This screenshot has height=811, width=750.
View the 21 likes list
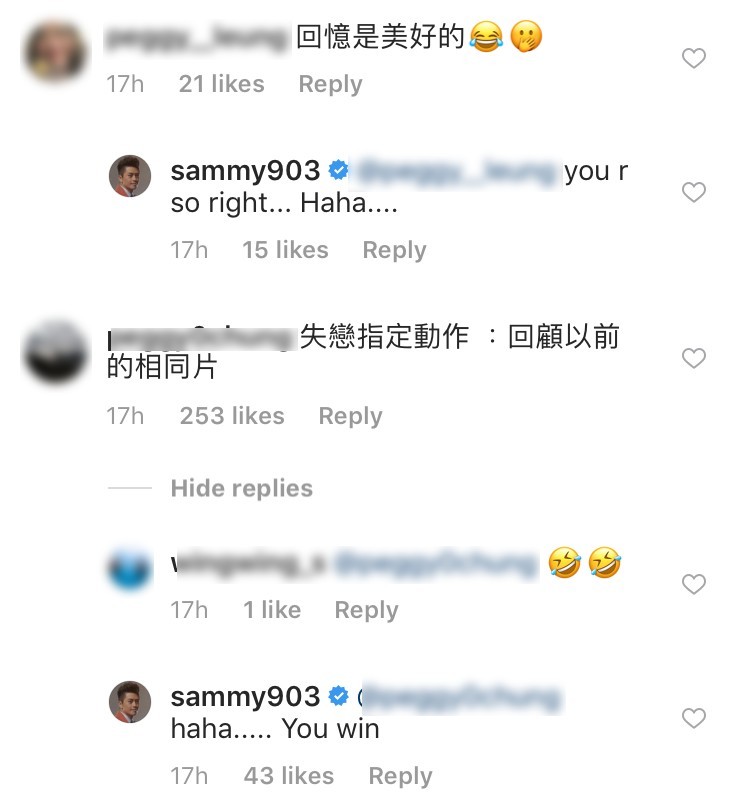221,84
